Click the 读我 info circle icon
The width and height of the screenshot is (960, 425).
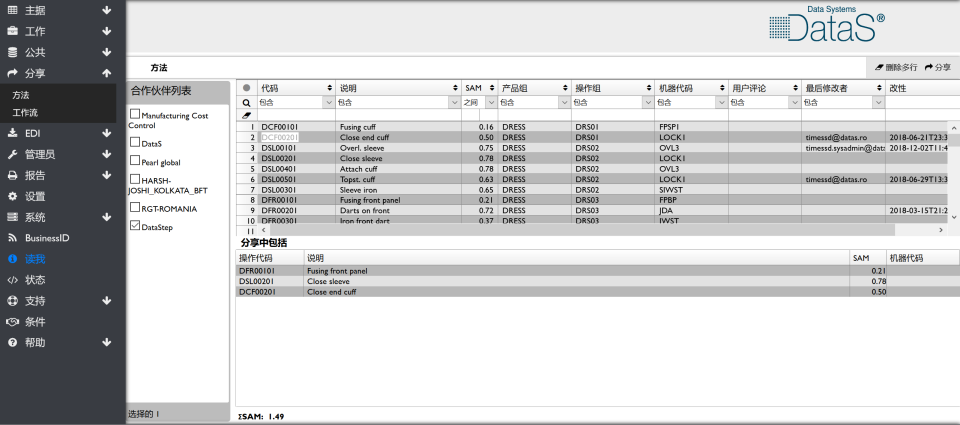point(12,259)
